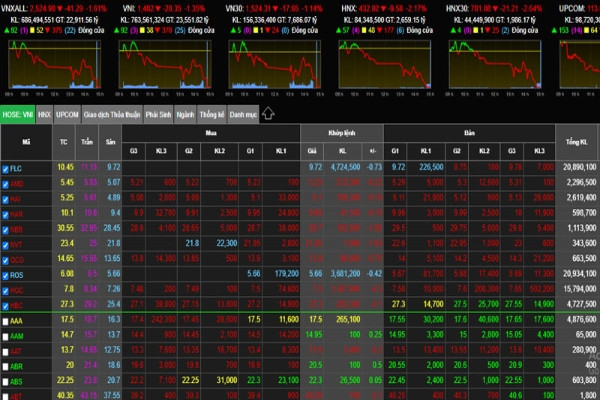This screenshot has width=600, height=400.
Task: Switch to the HNX tab
Action: coord(44,114)
